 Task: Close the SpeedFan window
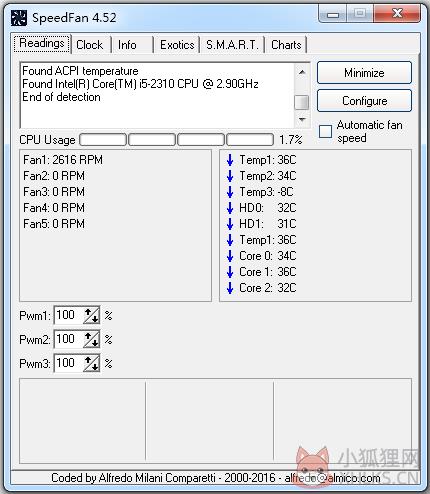[x=397, y=14]
